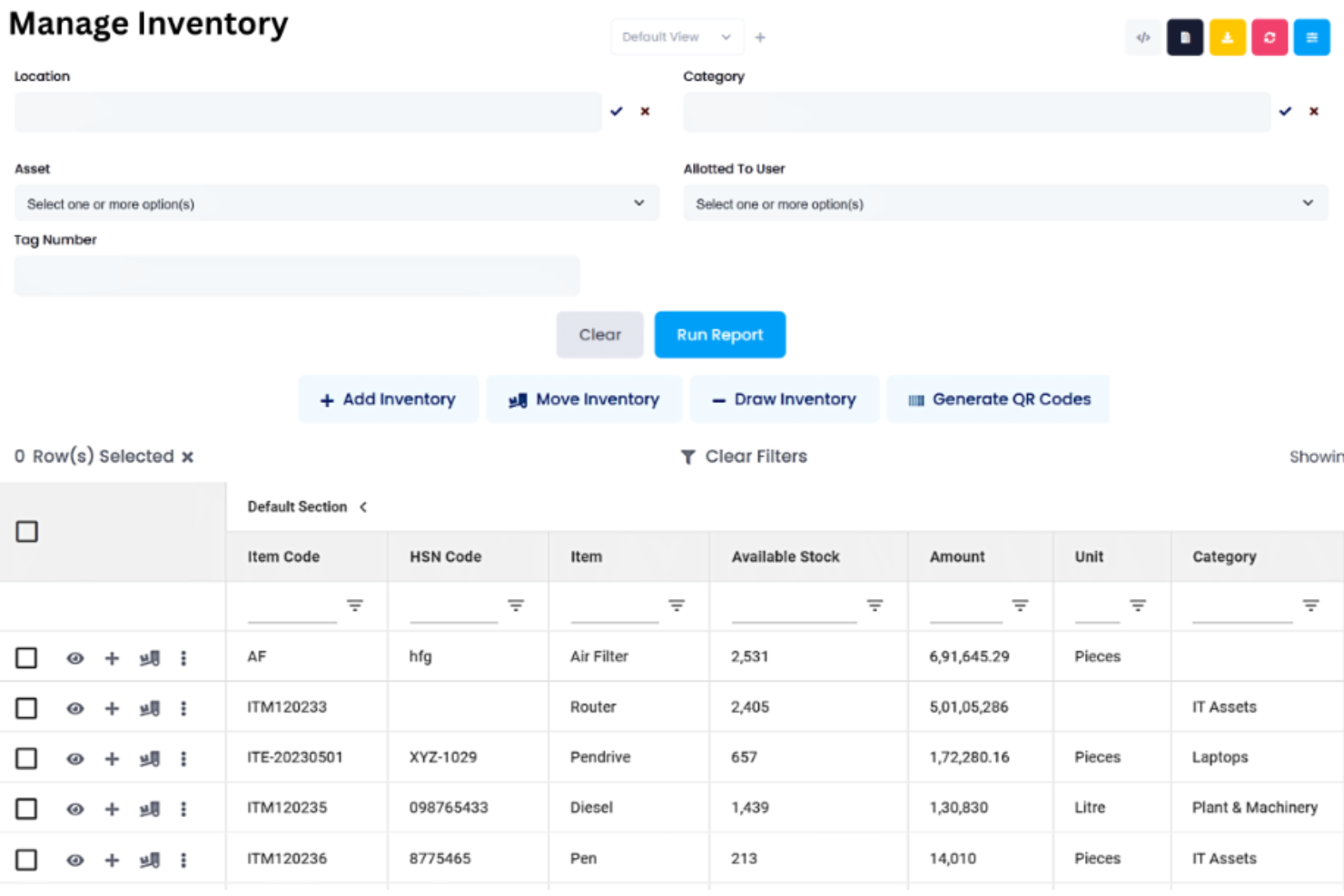The height and width of the screenshot is (896, 1344).
Task: Open filter menu for Category column
Action: point(1310,606)
